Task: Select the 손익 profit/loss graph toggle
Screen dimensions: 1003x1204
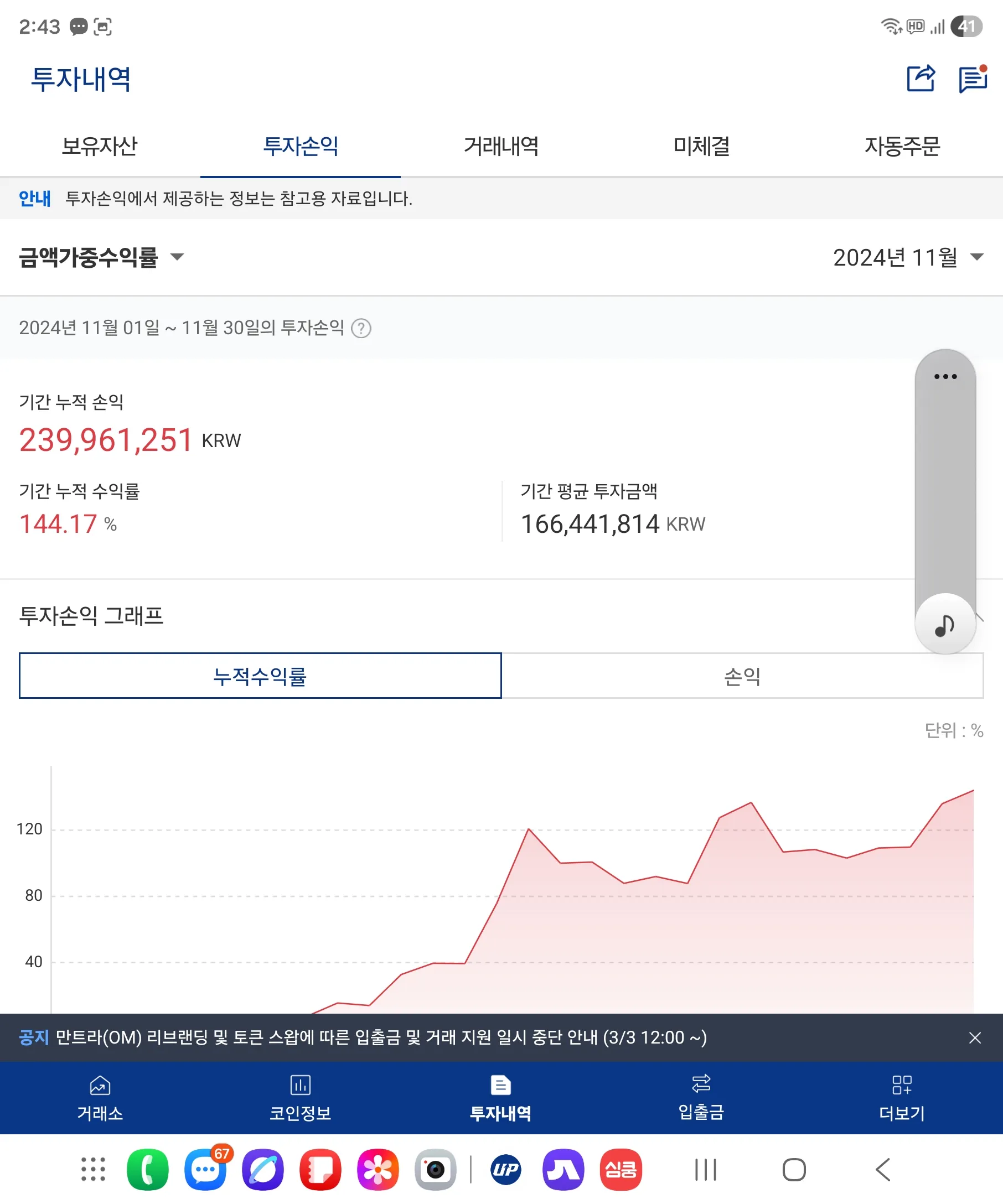Action: click(744, 677)
